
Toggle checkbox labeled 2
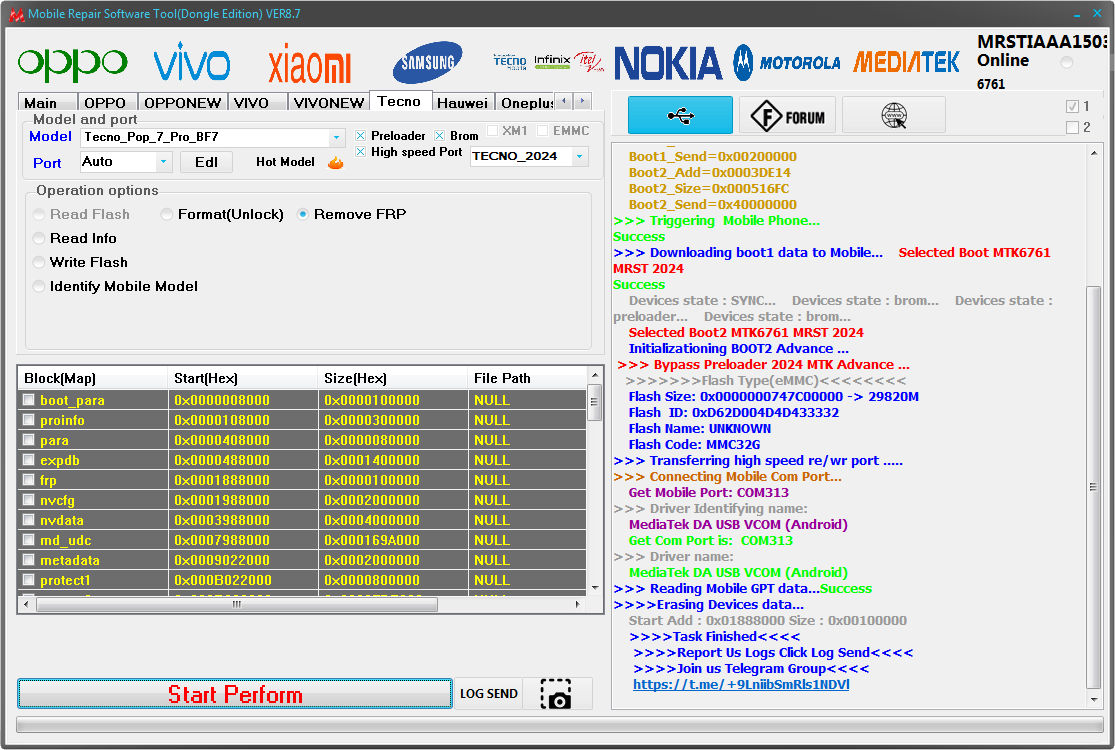coord(1072,127)
